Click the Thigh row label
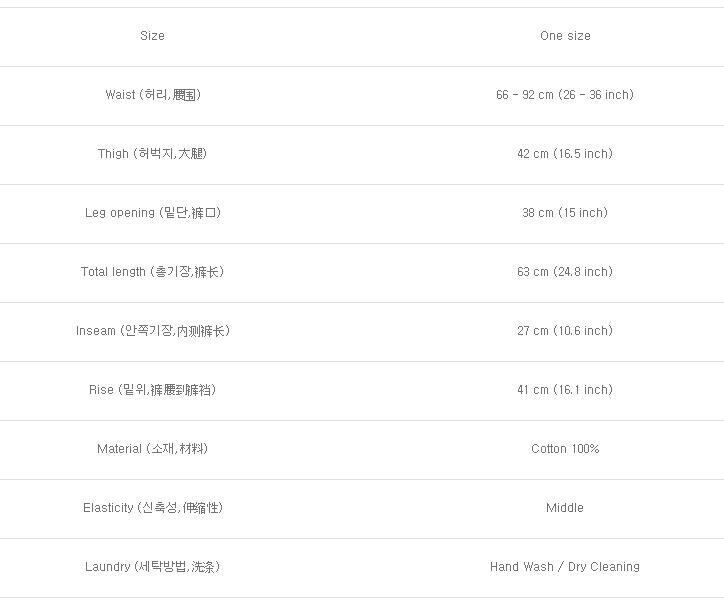The width and height of the screenshot is (724, 606). point(152,154)
